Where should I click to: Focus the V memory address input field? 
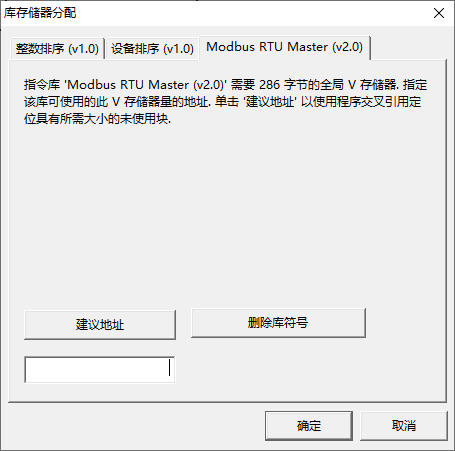(100, 370)
